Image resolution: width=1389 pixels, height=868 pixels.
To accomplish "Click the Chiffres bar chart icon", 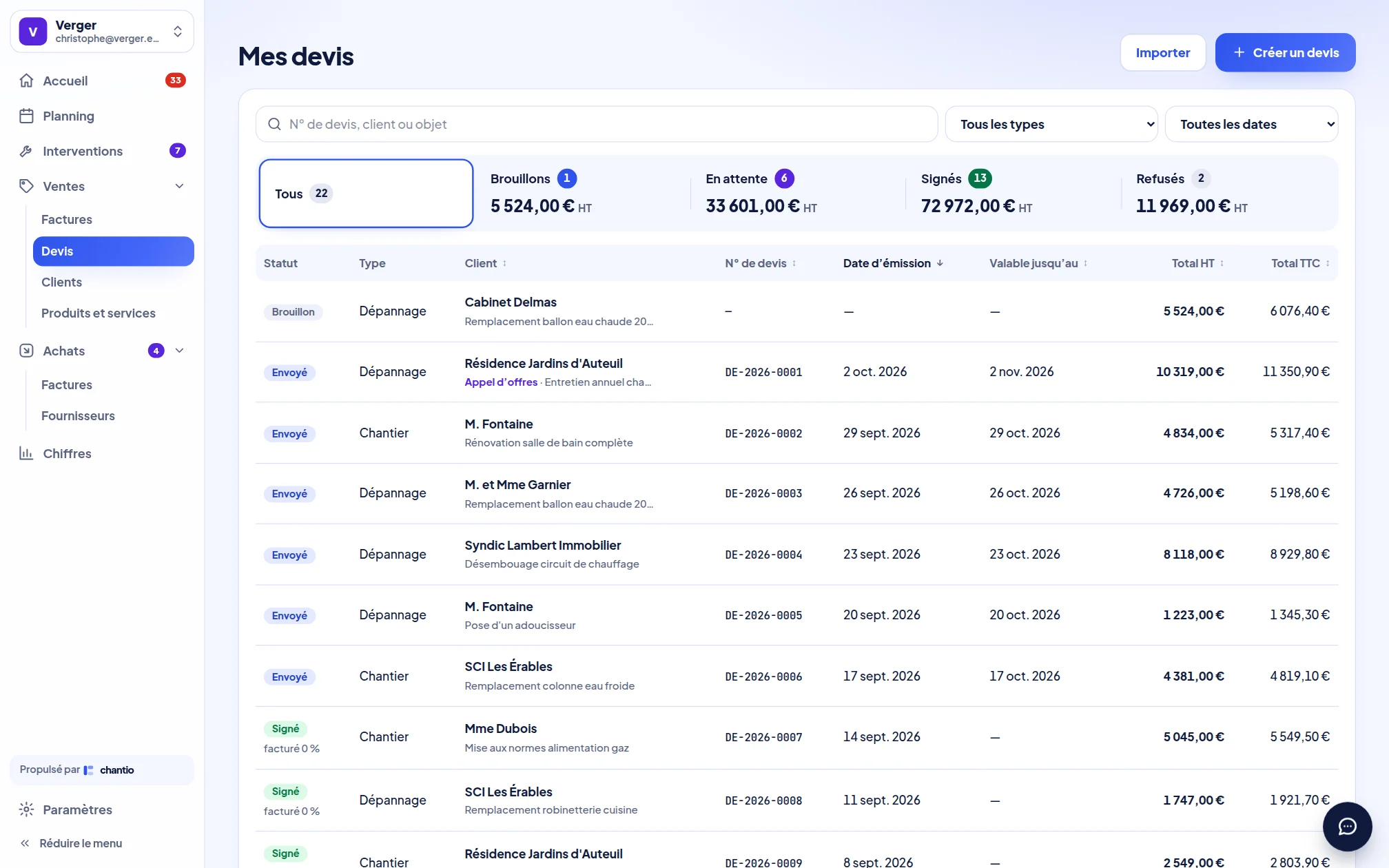I will tap(26, 453).
